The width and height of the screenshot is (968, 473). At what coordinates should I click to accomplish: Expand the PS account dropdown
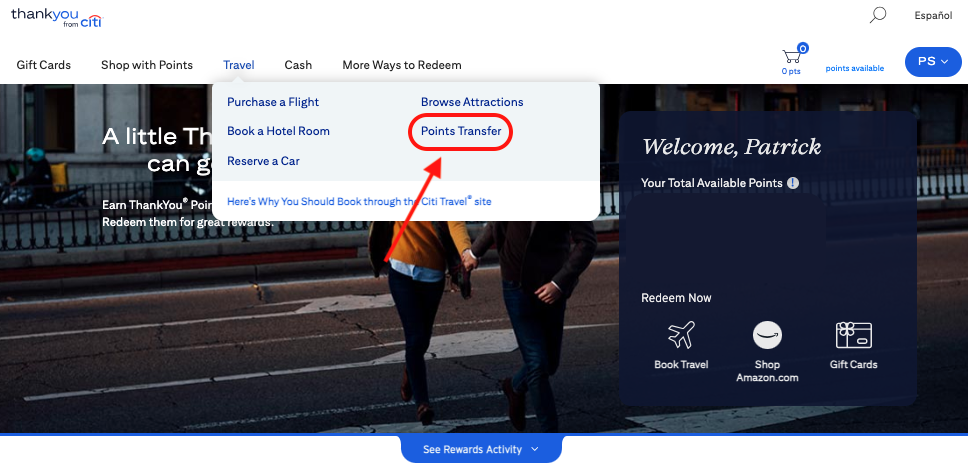(x=933, y=62)
